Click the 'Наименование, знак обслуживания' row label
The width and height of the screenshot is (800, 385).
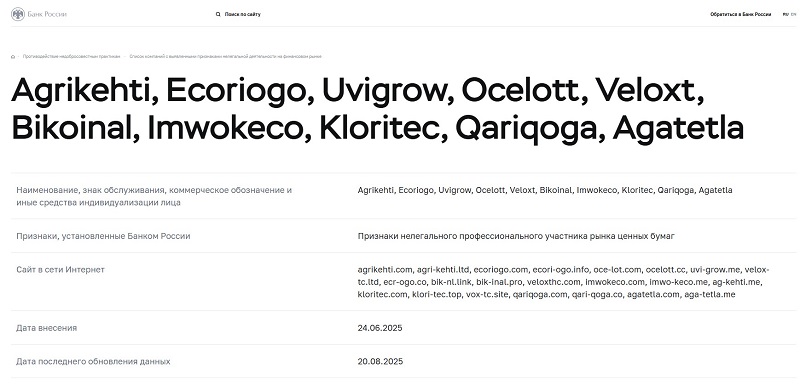pos(154,196)
